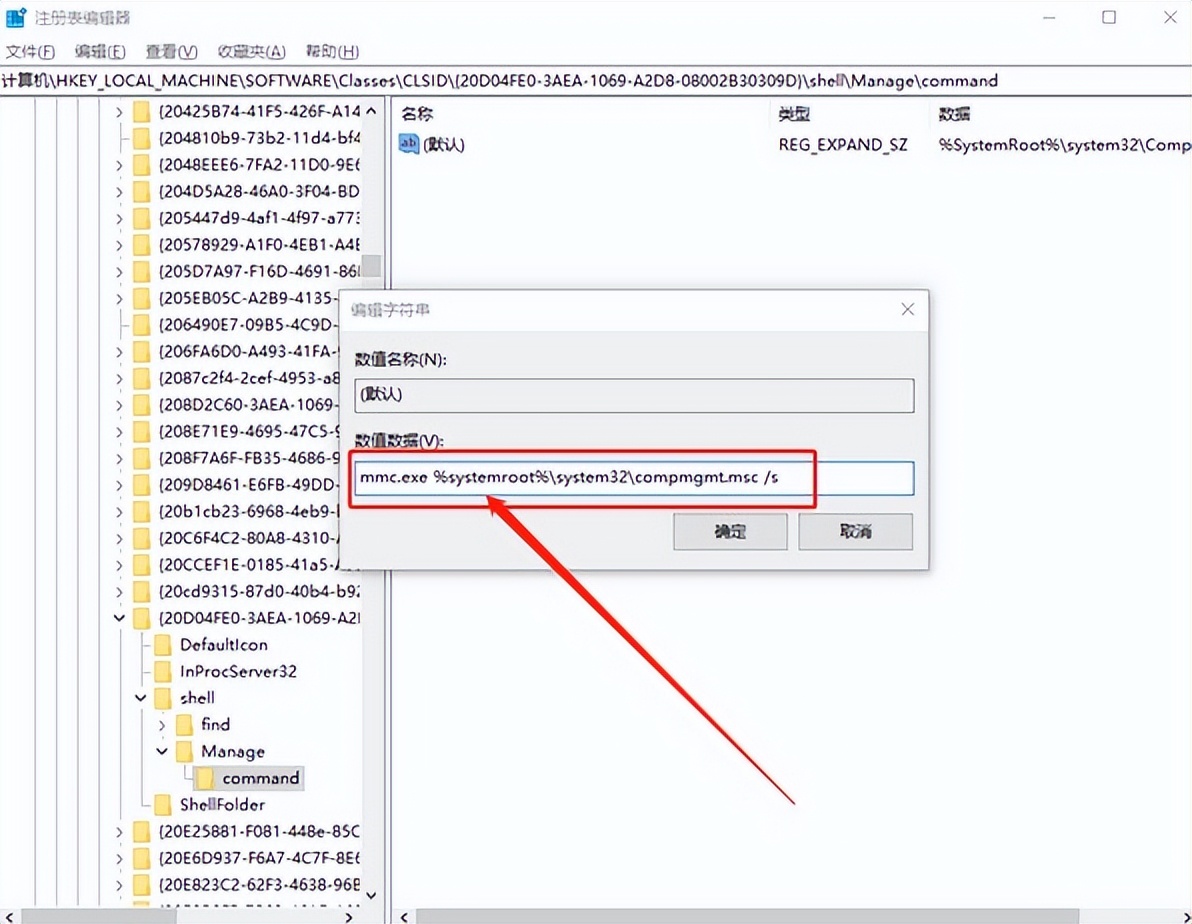Select the {20D04FE0-3AEA-1069 tree key label
Screen dimensions: 1192x924
[x=258, y=618]
